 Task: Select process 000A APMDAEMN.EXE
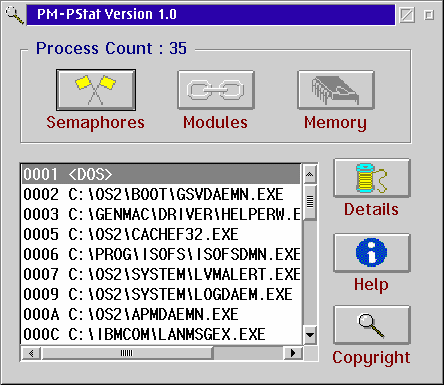click(161, 314)
